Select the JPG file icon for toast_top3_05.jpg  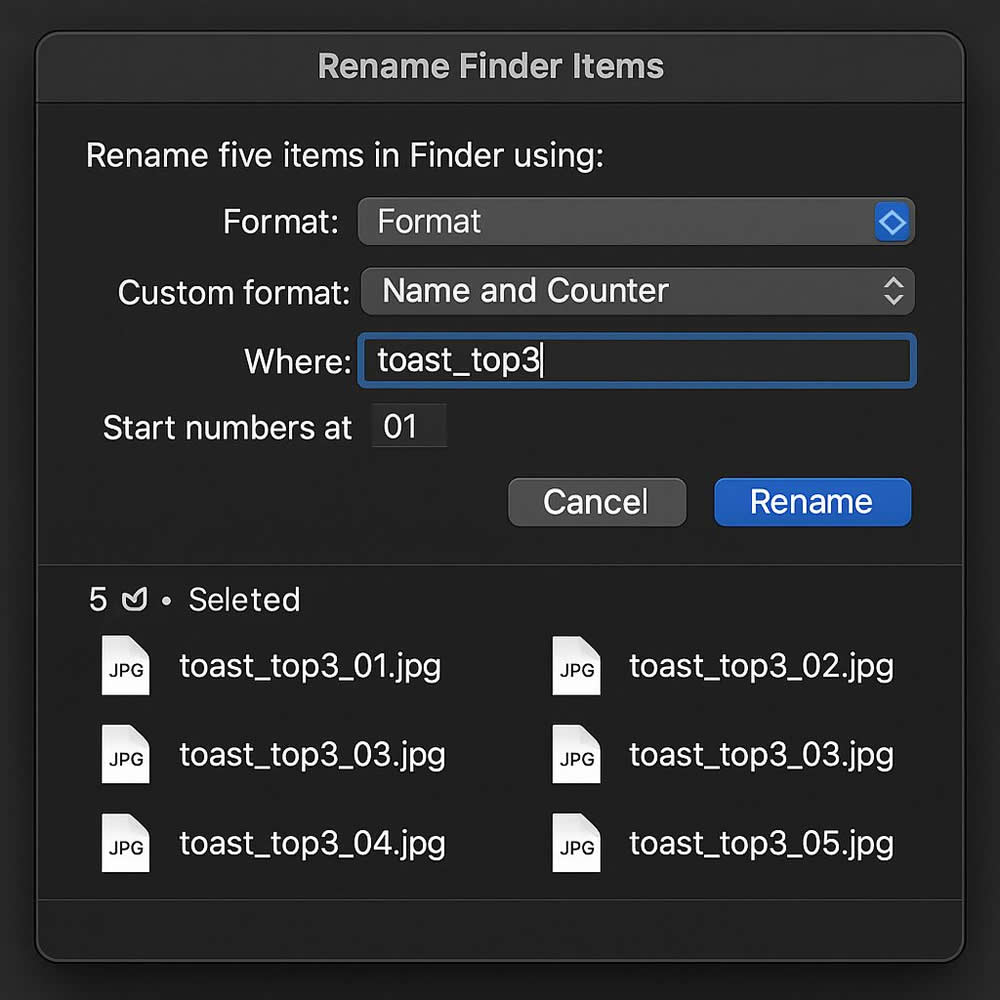(576, 844)
